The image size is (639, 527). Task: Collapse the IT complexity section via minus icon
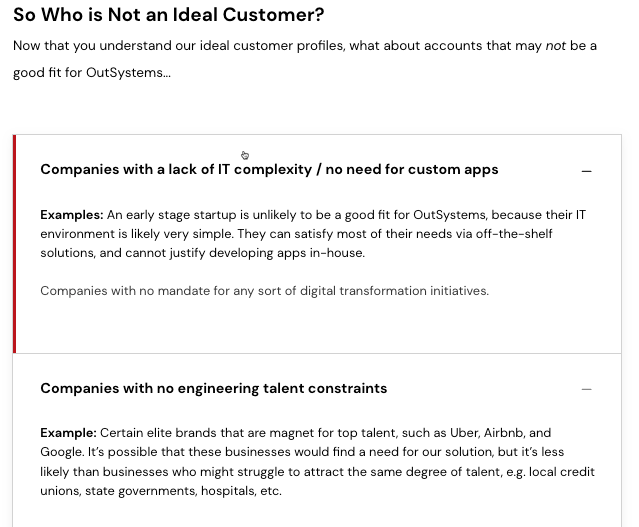(586, 171)
